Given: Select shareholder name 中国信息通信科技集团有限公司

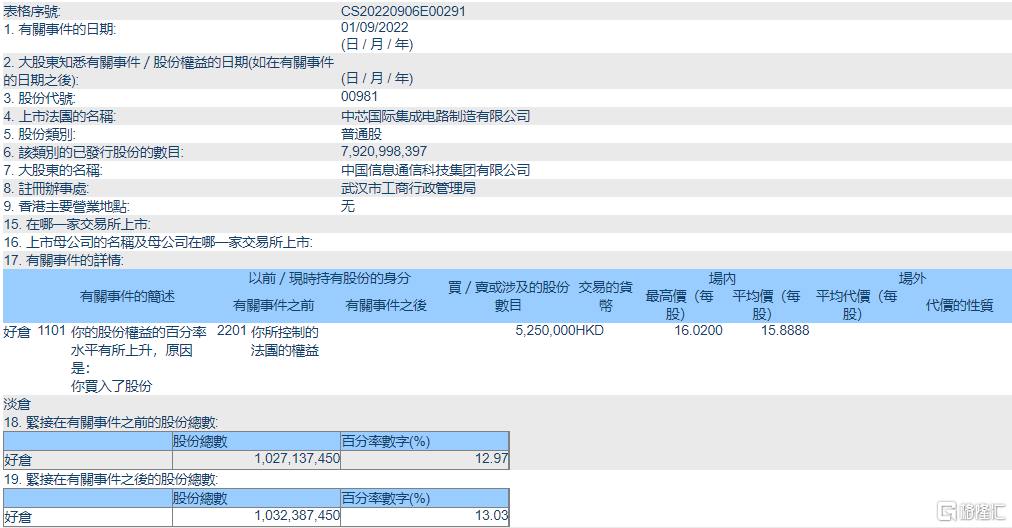Looking at the screenshot, I should (436, 170).
